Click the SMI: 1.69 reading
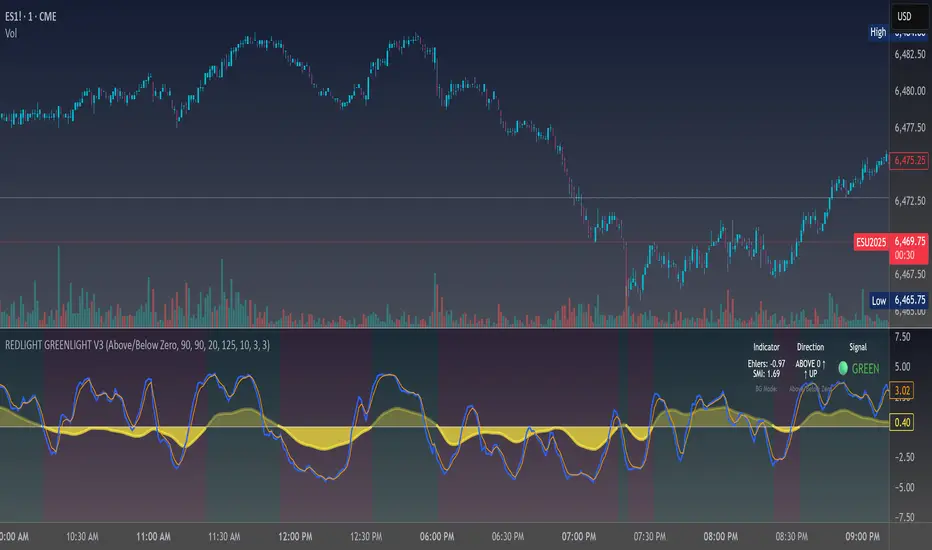Viewport: 932px width, 550px height. [766, 374]
